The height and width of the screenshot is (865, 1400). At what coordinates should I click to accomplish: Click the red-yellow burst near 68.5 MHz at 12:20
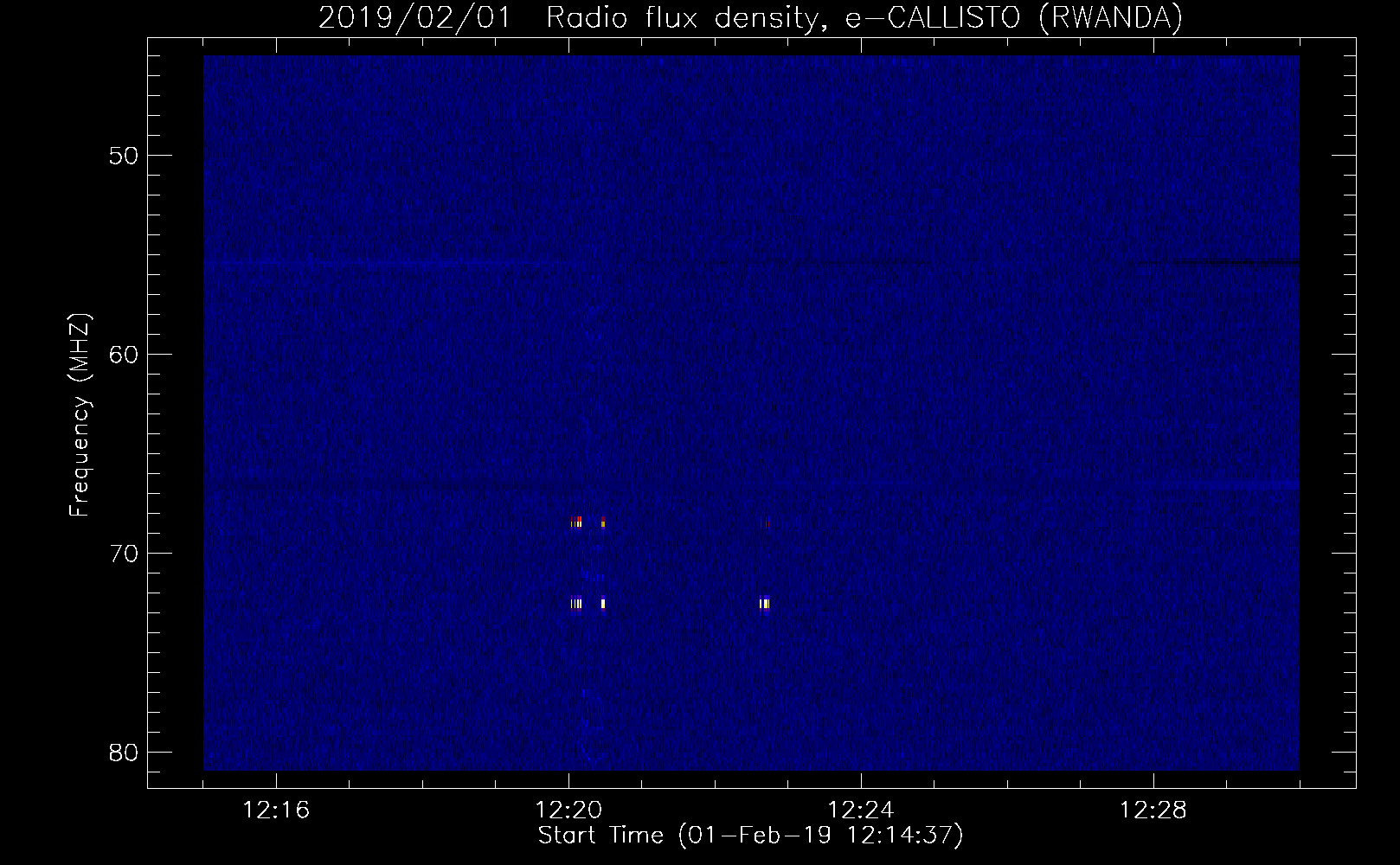(576, 522)
